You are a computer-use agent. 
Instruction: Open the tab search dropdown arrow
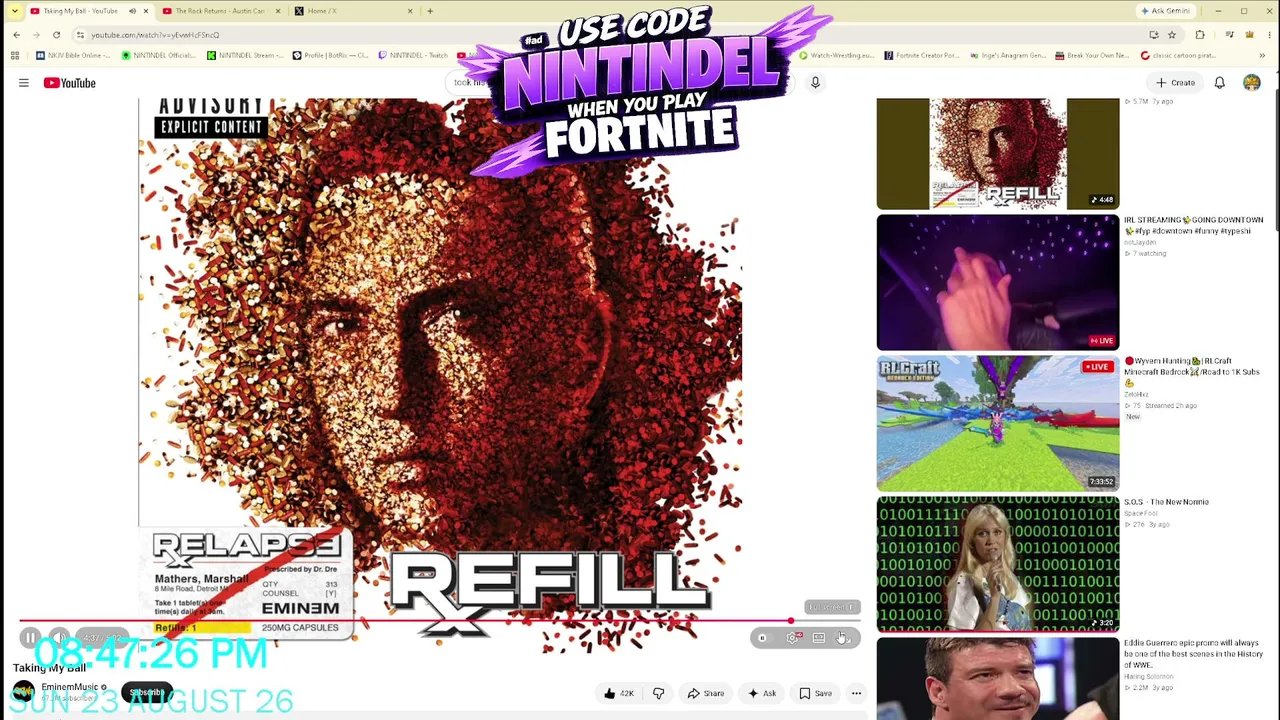[14, 11]
